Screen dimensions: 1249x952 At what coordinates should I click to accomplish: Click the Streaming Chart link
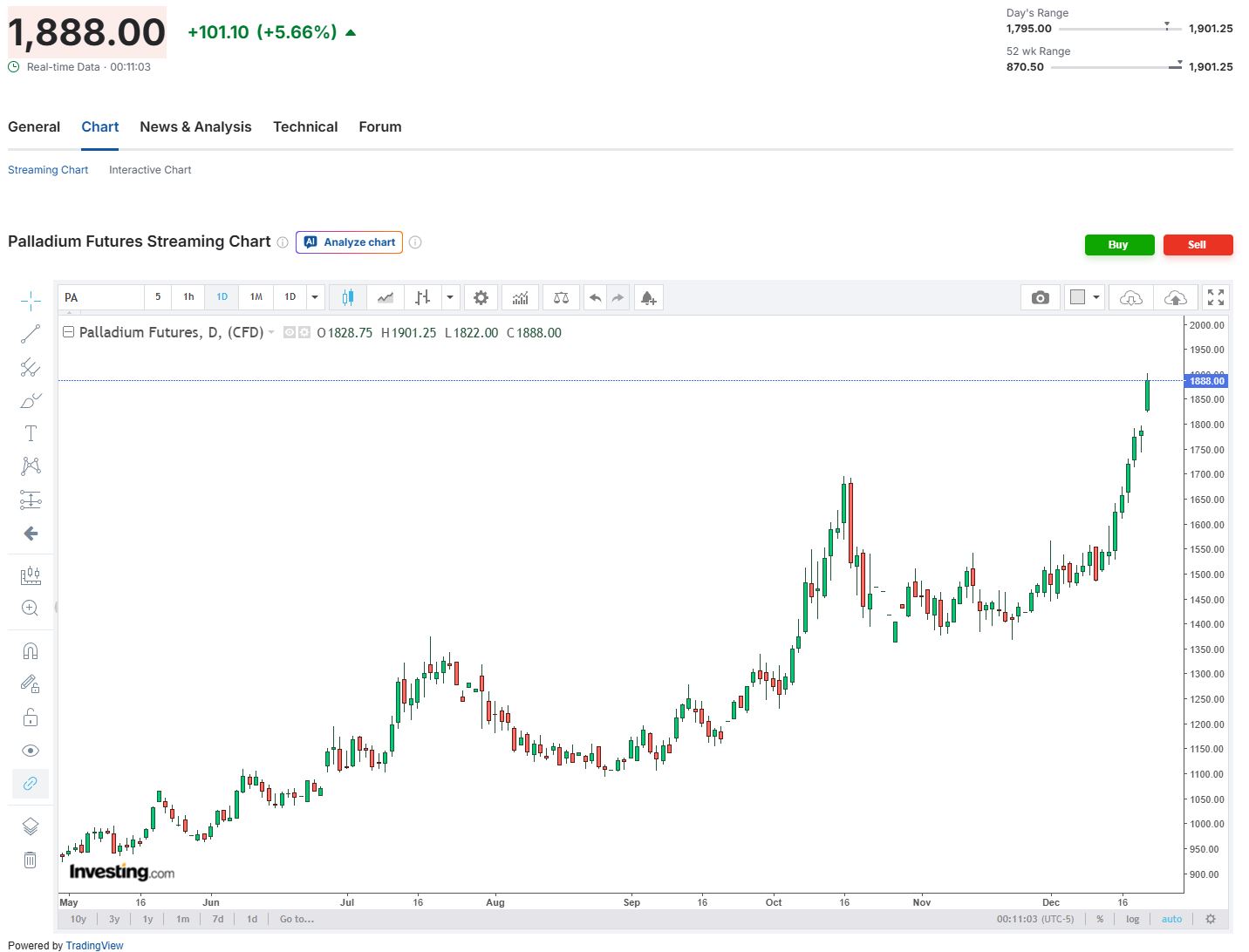pos(48,170)
